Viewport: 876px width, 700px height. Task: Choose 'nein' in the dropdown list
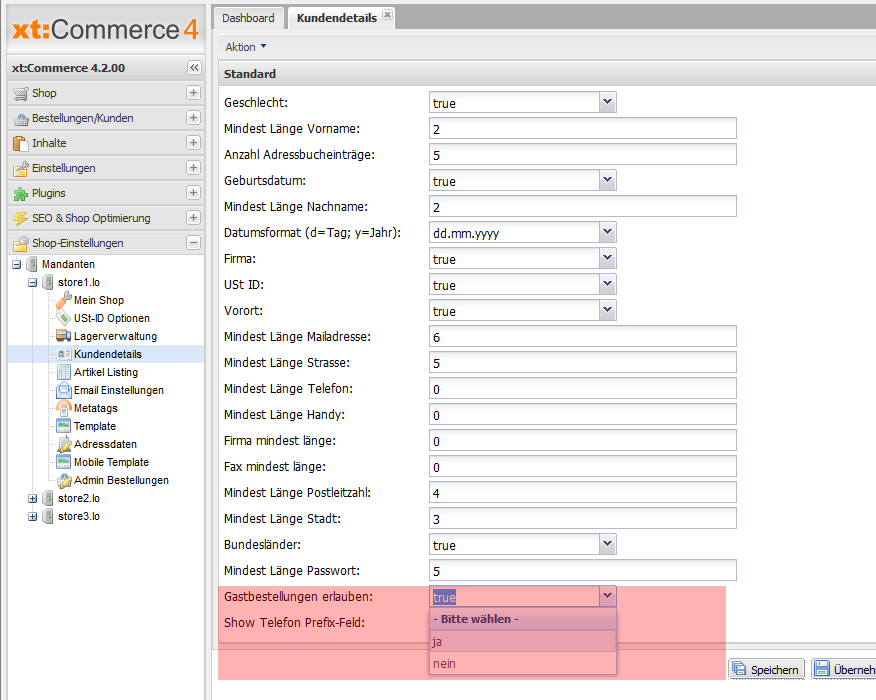tap(523, 664)
